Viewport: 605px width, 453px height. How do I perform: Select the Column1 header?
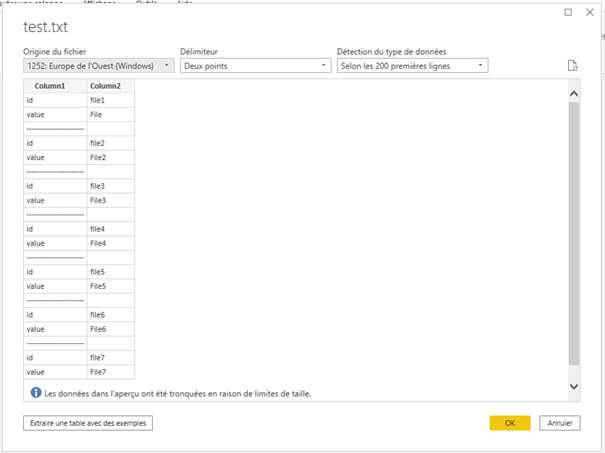[x=55, y=86]
